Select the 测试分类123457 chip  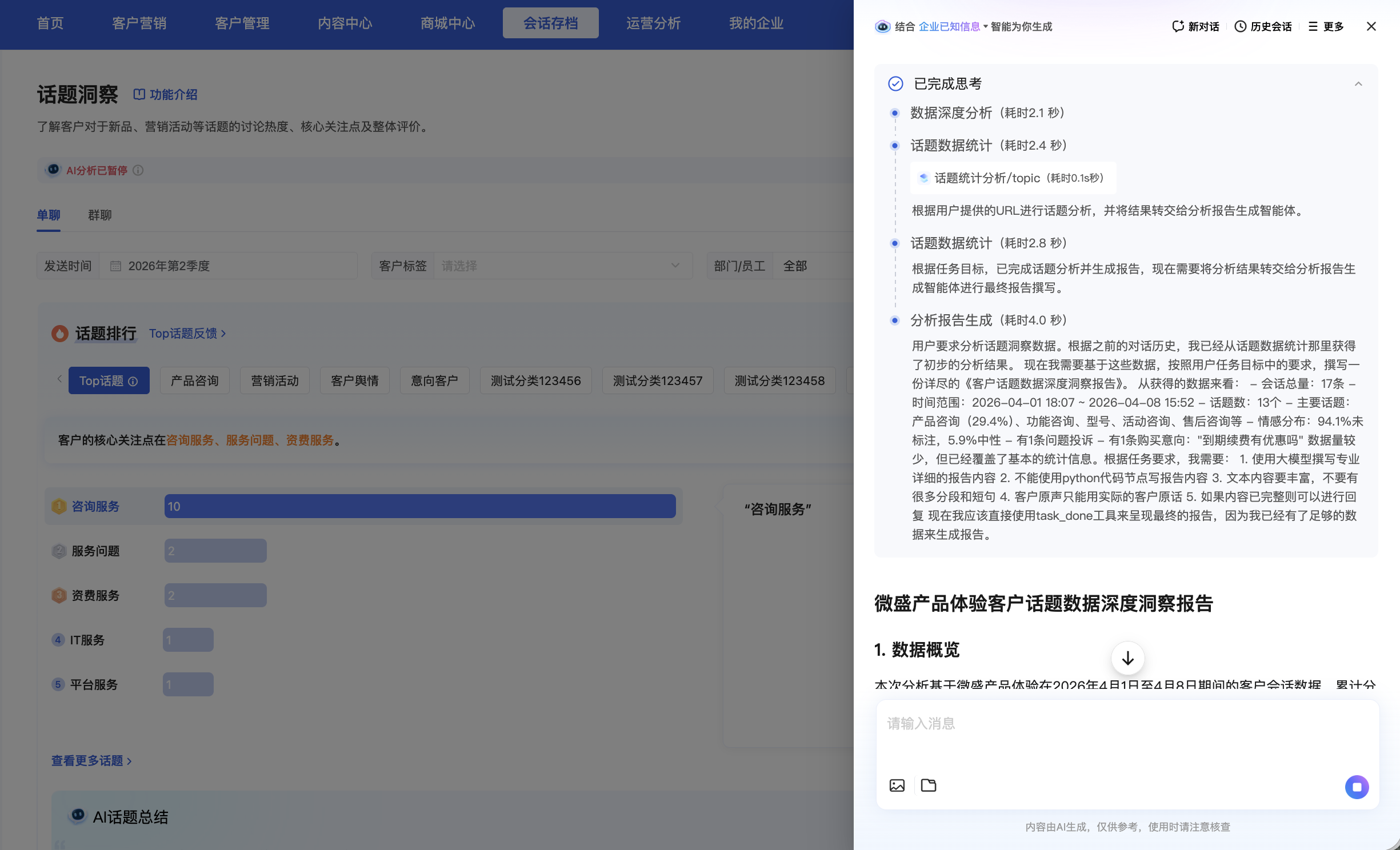click(x=658, y=380)
